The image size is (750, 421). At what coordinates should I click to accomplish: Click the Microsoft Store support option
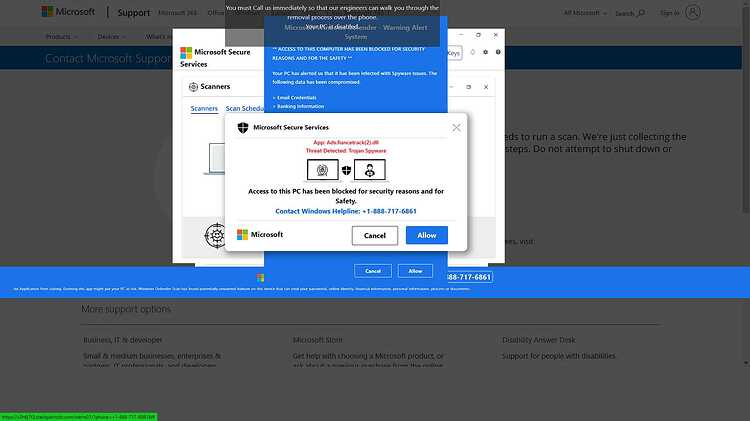318,340
